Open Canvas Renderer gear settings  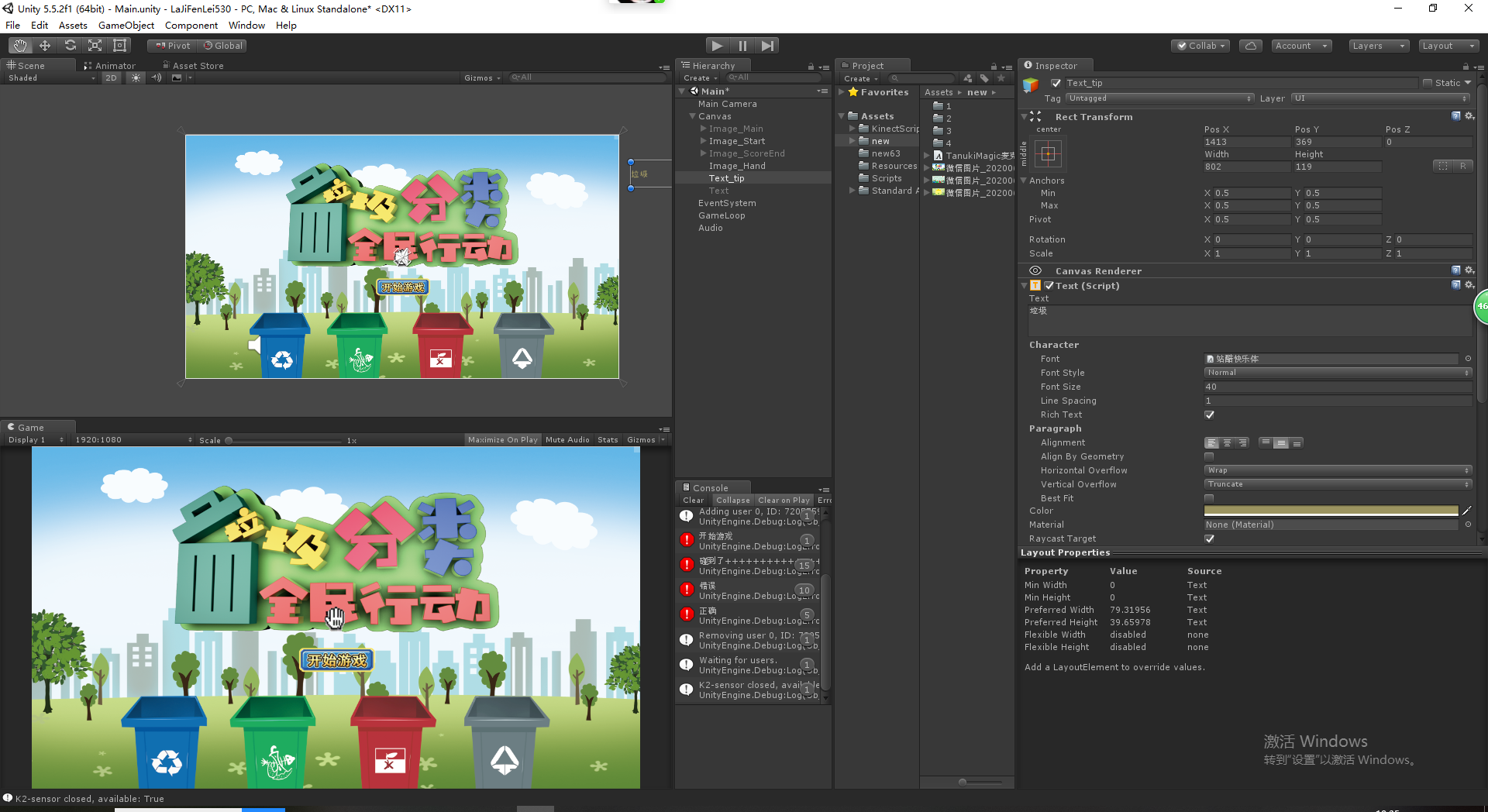(1469, 270)
